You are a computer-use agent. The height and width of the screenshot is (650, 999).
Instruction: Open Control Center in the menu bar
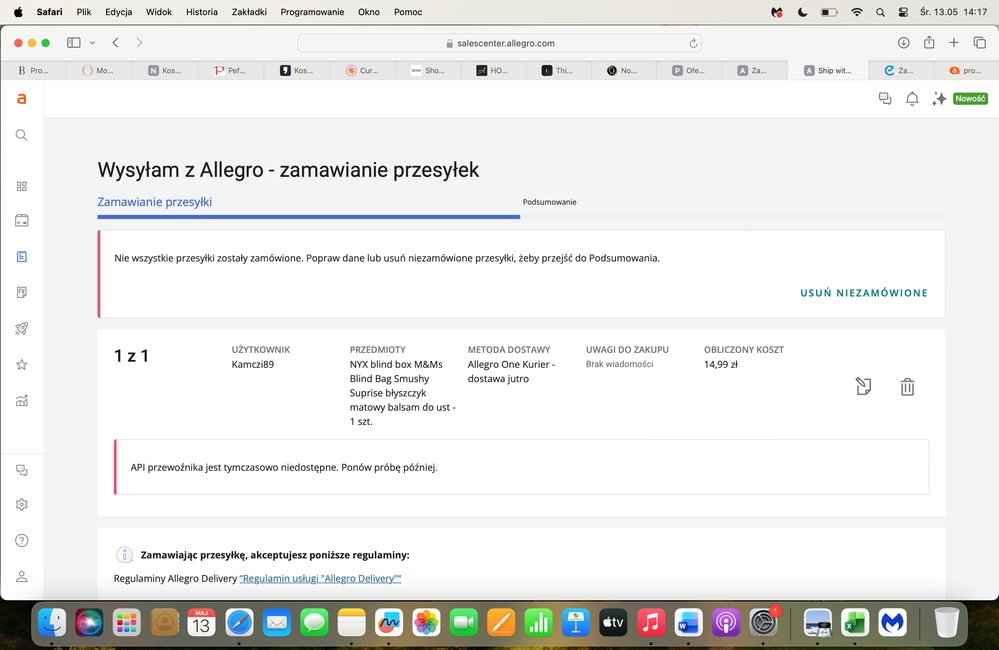903,12
